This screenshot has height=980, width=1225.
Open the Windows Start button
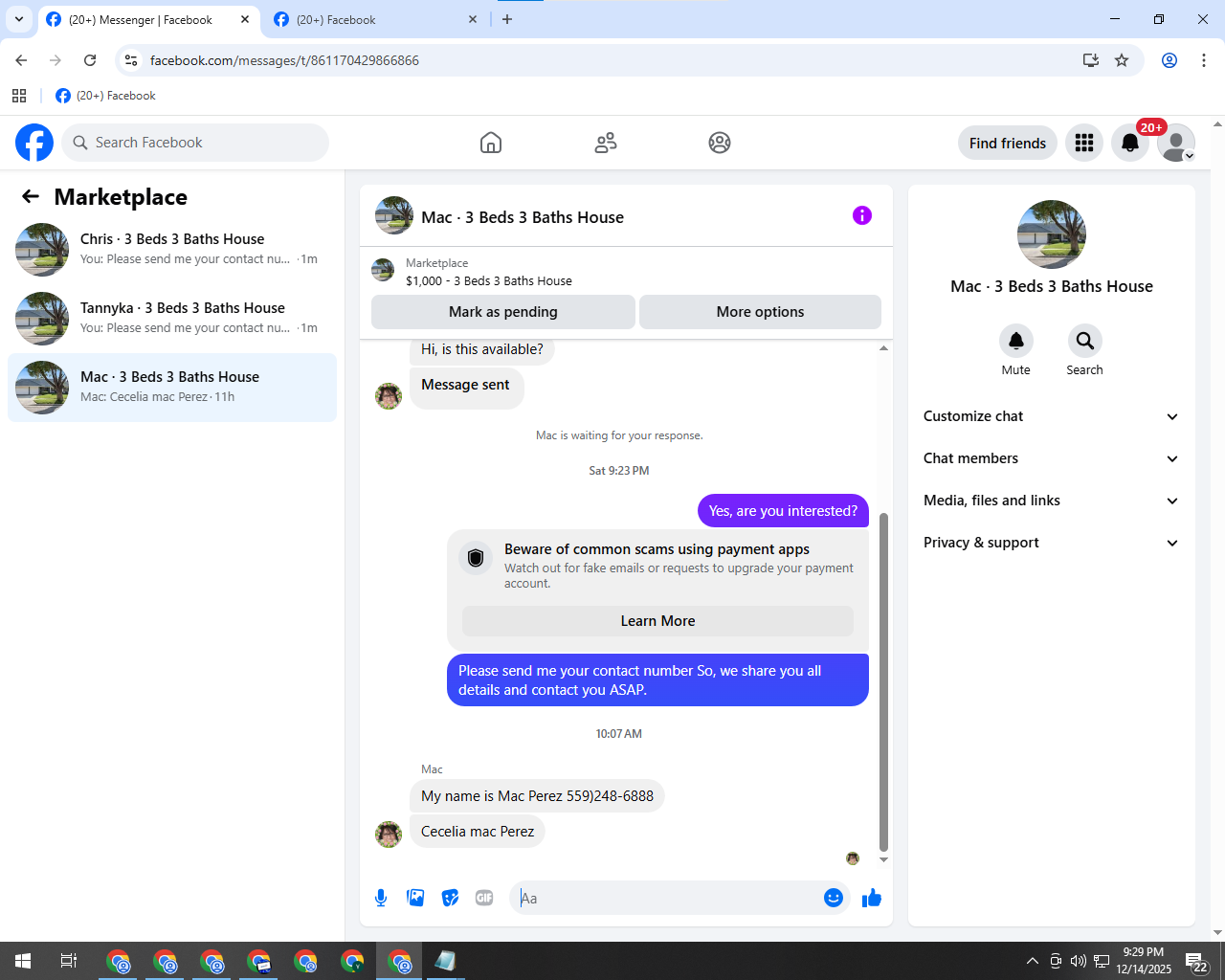pos(23,961)
